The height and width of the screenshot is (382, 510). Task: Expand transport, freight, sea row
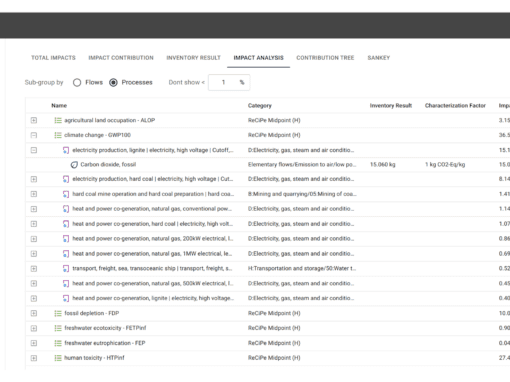pyautogui.click(x=34, y=268)
